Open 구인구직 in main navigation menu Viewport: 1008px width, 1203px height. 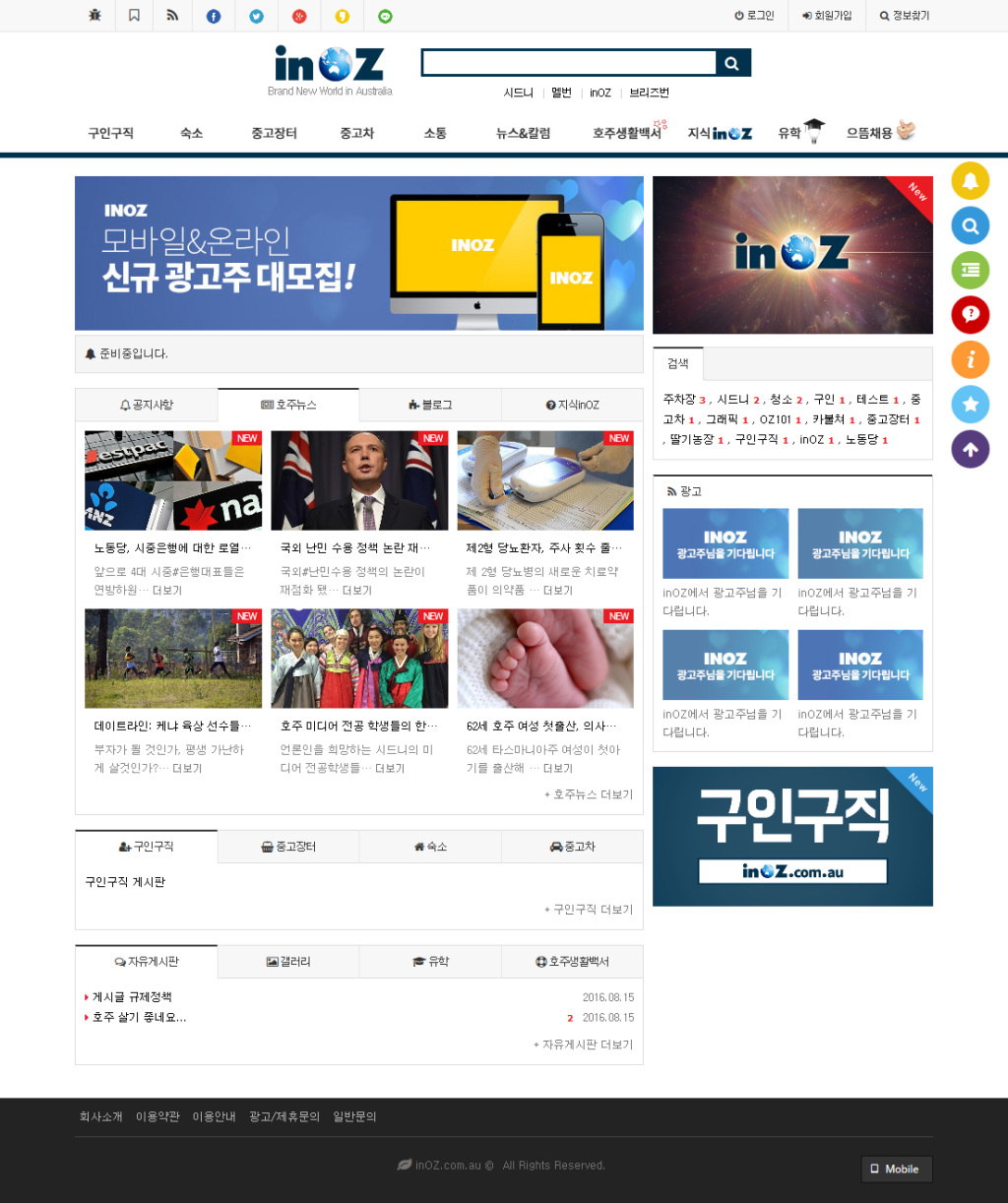[110, 133]
